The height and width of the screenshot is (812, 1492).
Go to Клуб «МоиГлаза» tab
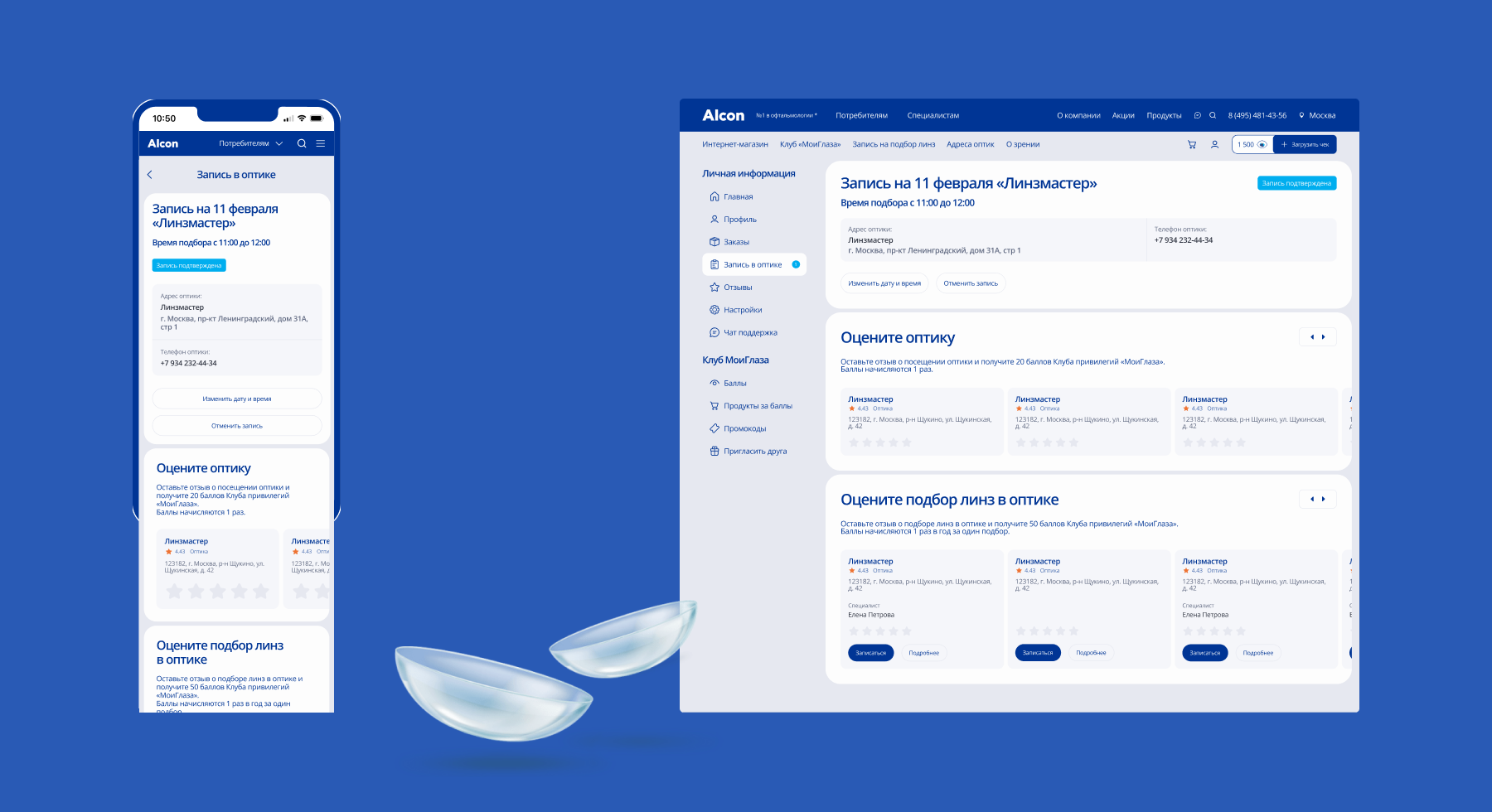coord(810,144)
